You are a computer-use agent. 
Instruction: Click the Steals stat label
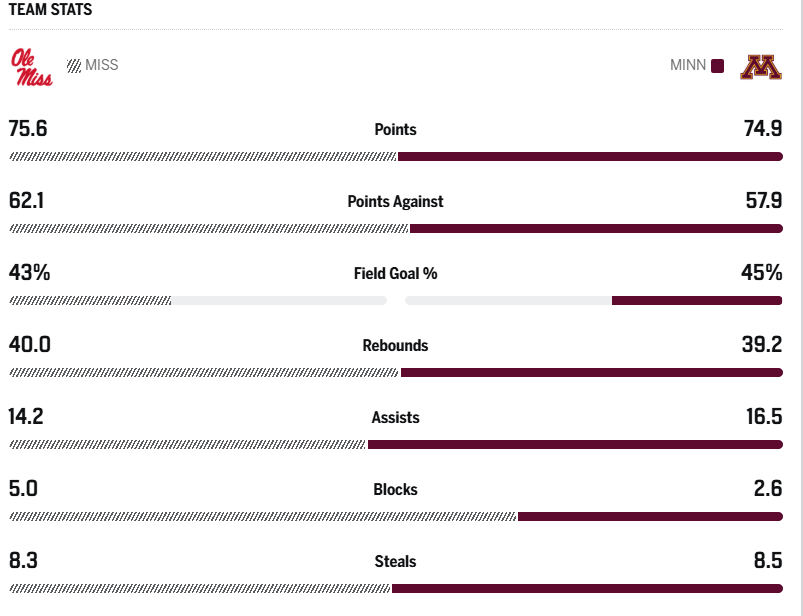coord(395,561)
